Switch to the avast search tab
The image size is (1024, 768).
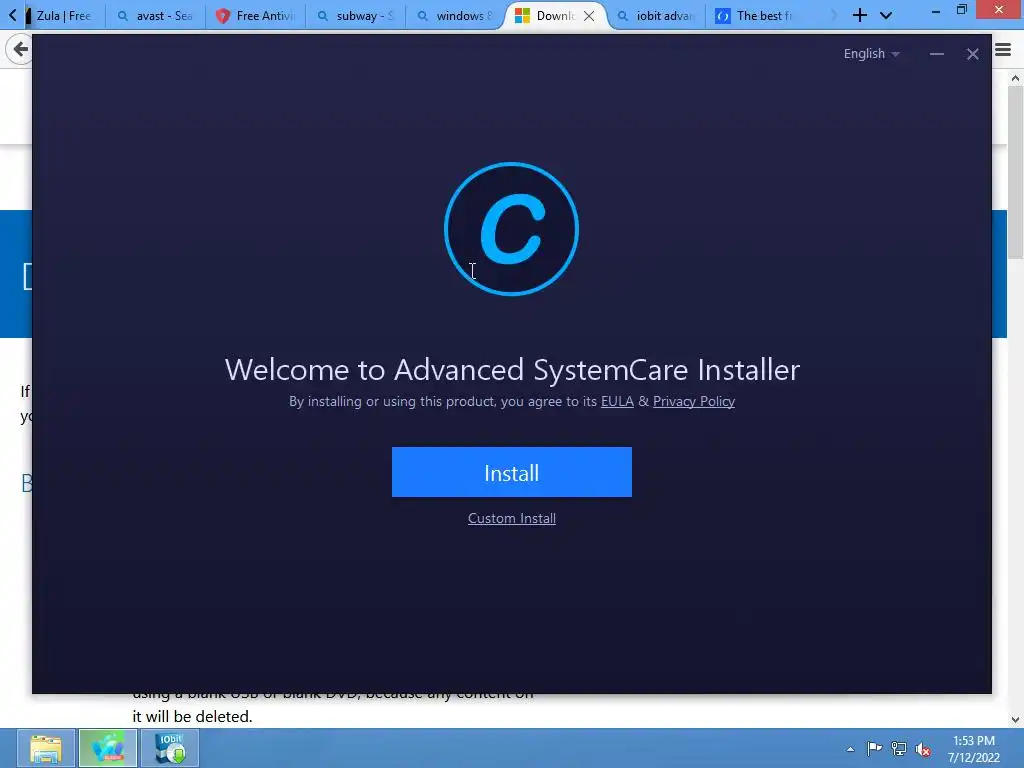tap(155, 16)
